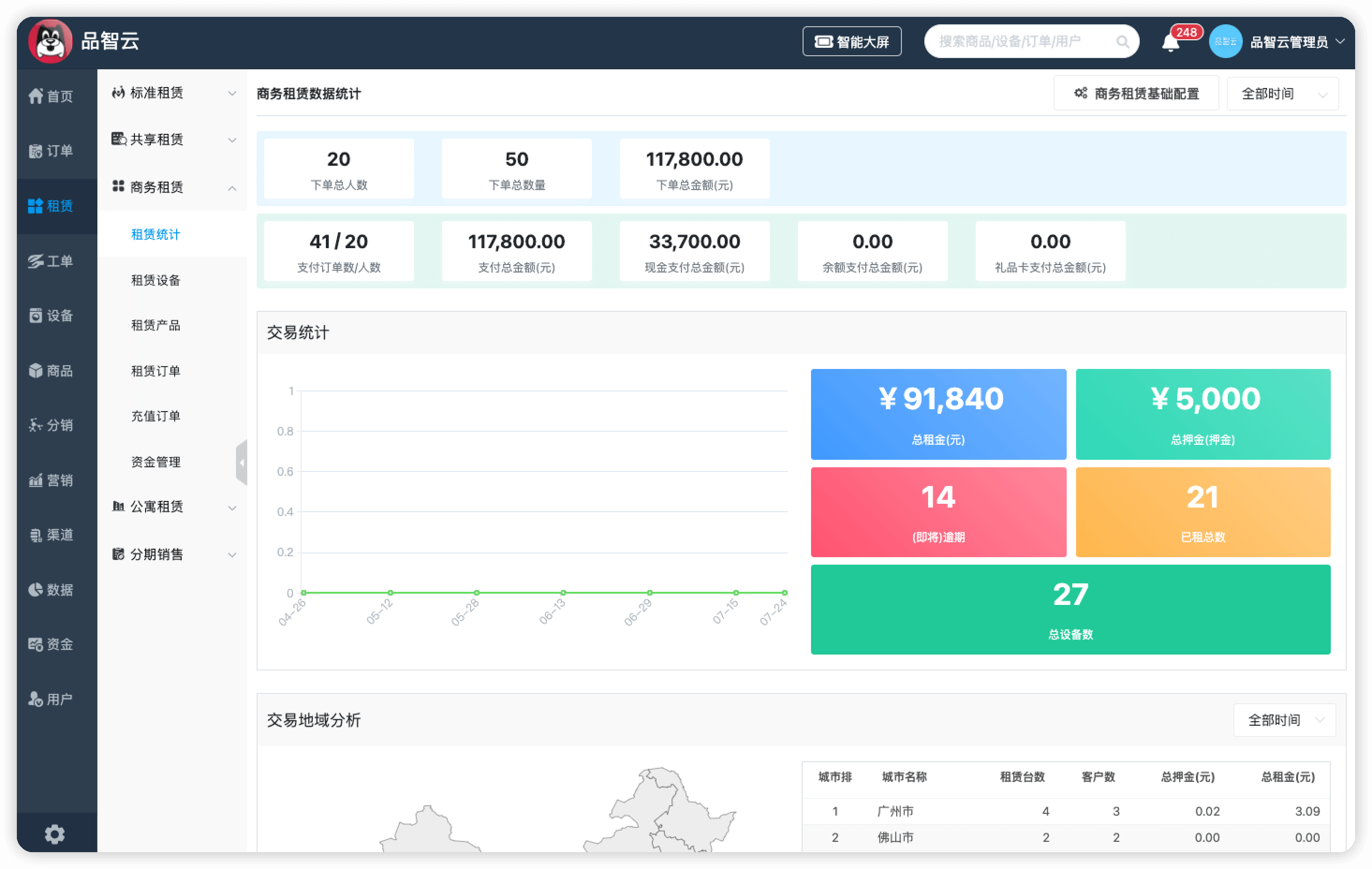Go to 首页 home icon in sidebar
Viewport: 1372px width, 869px height.
pyautogui.click(x=51, y=96)
